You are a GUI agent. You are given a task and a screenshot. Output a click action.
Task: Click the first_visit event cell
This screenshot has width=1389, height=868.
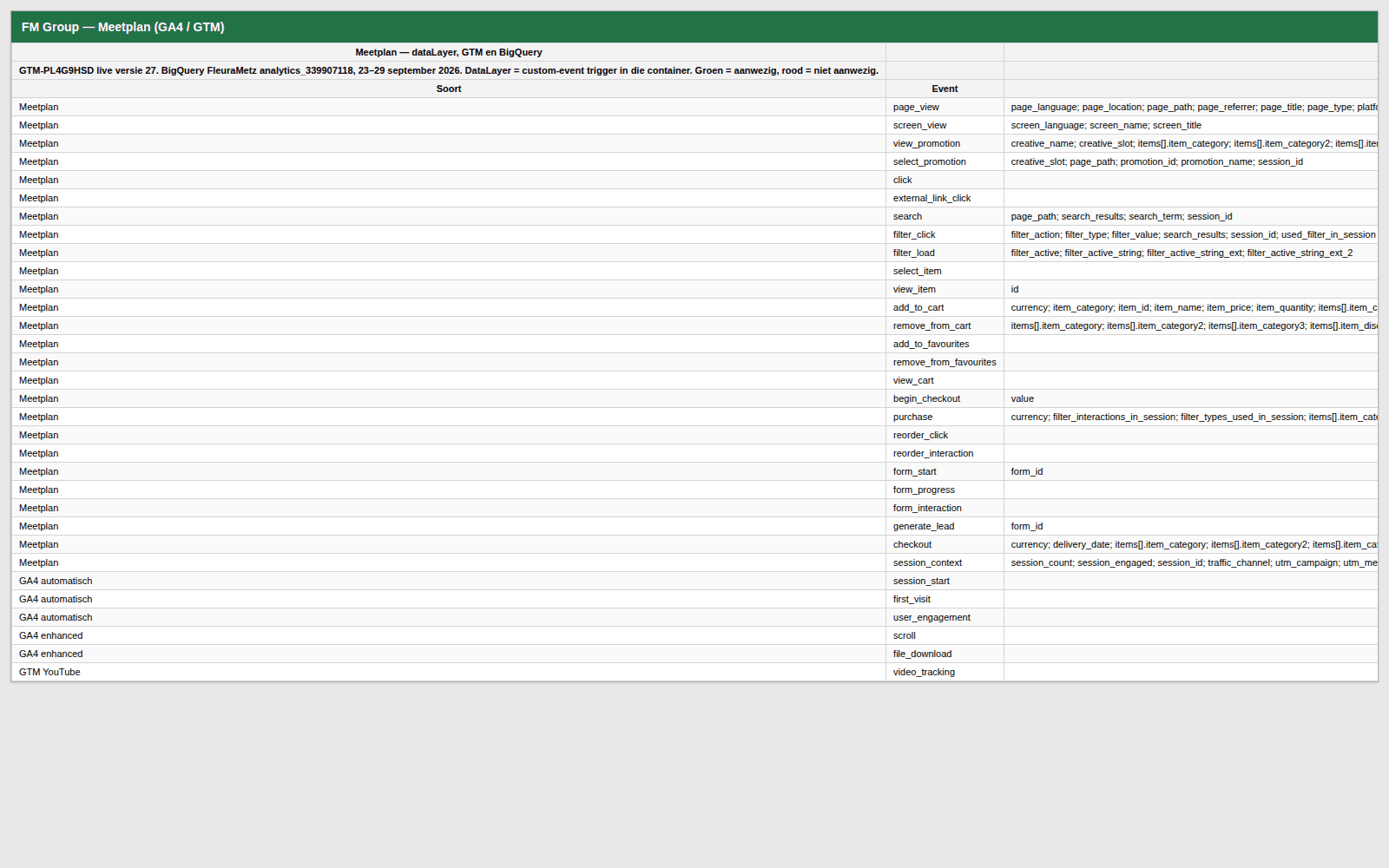[x=945, y=599]
